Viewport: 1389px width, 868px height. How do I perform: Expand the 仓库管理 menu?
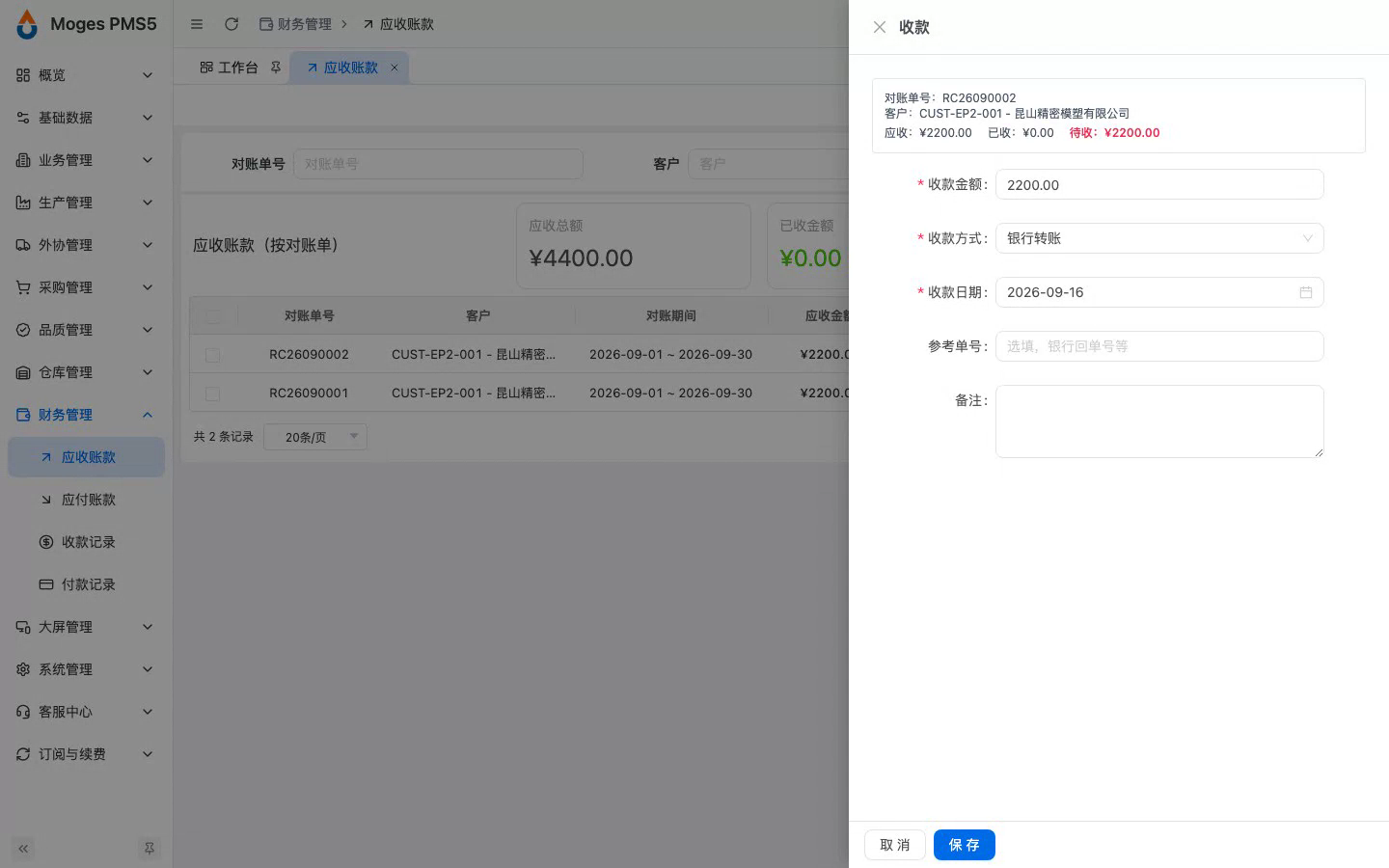pyautogui.click(x=87, y=372)
